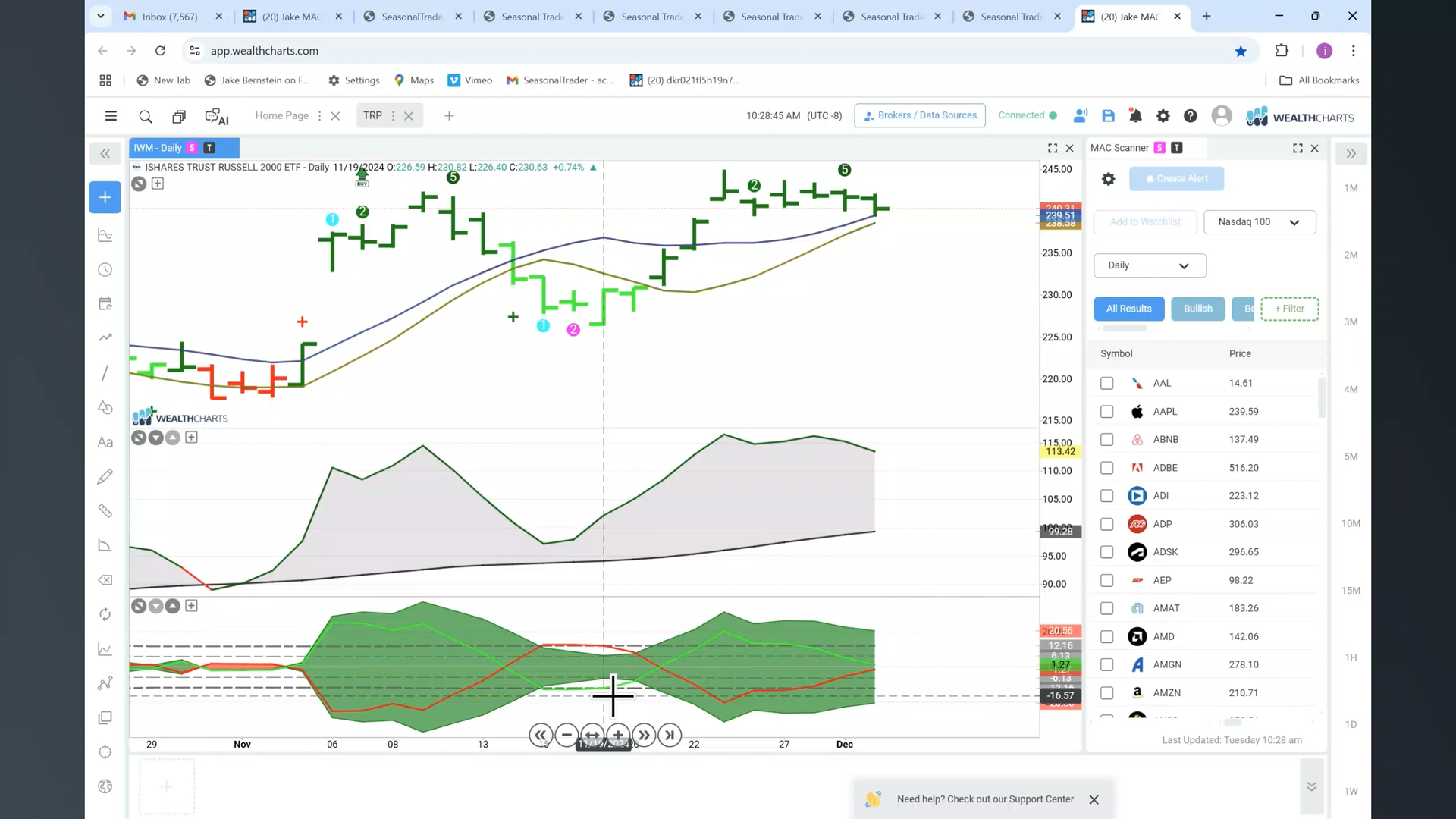The image size is (1456, 819).
Task: Click the Create Alert button
Action: (1176, 179)
